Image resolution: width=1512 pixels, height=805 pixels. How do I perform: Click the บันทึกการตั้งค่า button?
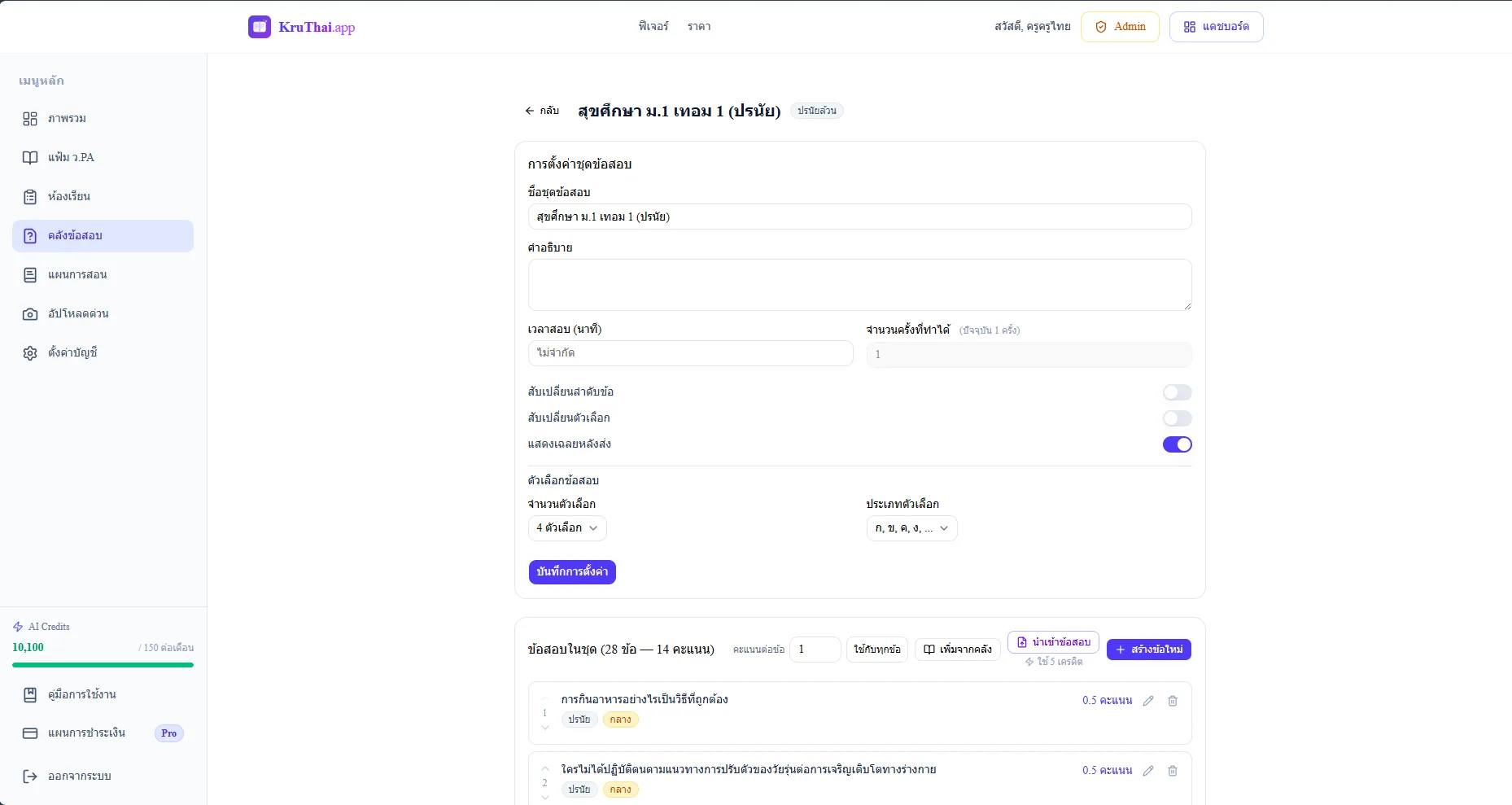click(x=572, y=572)
